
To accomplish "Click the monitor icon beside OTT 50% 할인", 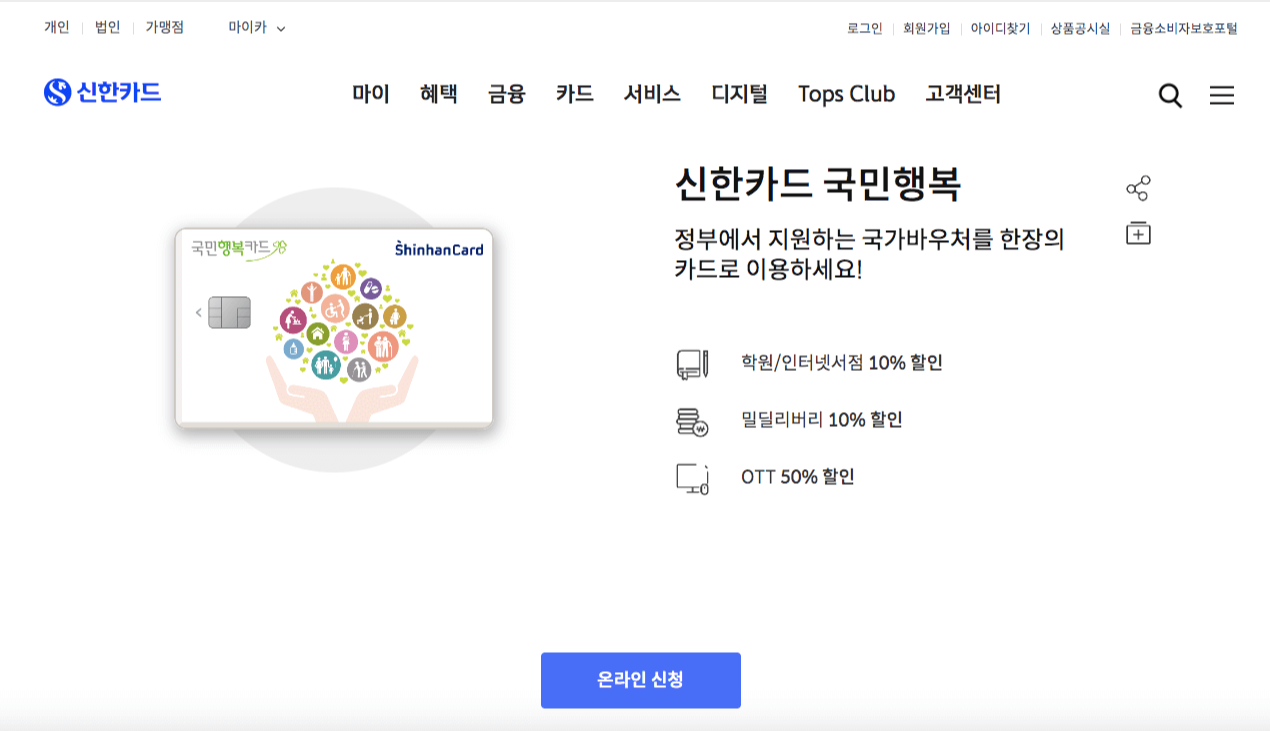I will [694, 477].
